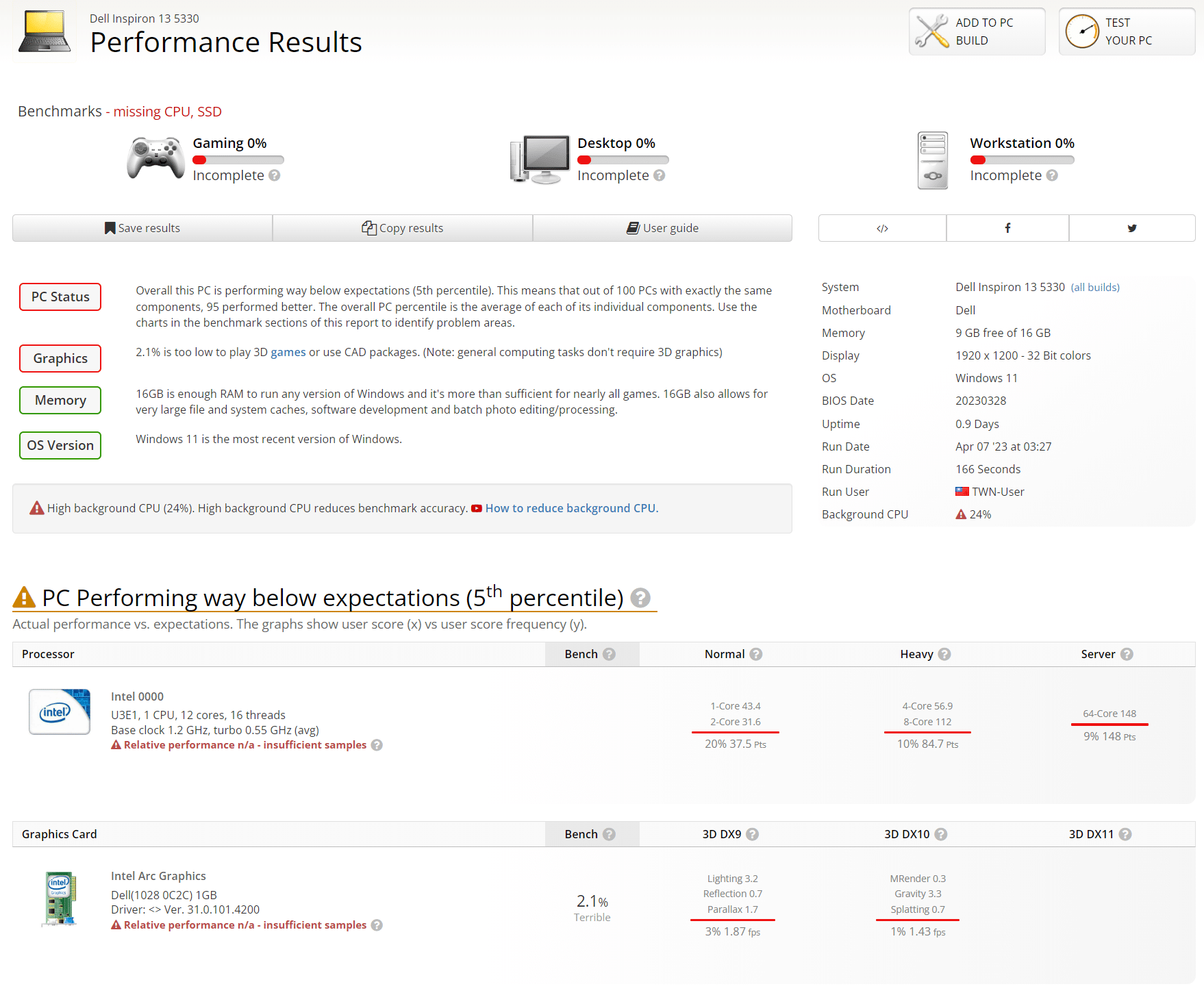Image resolution: width=1204 pixels, height=993 pixels.
Task: Click the 2.1% Terrible bench score
Action: (x=592, y=908)
